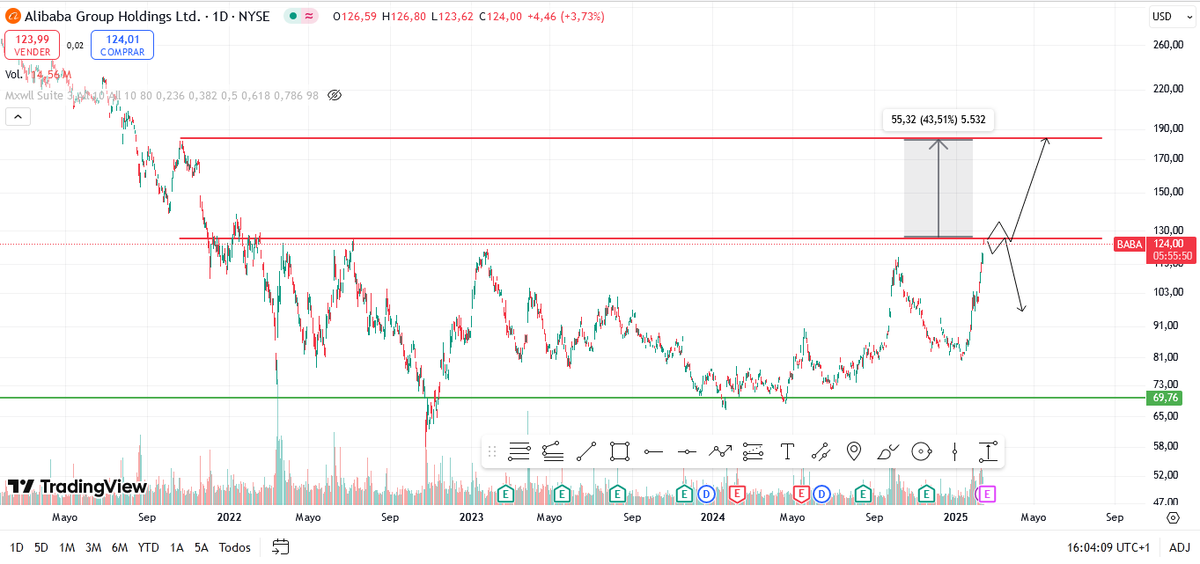Click the BABA price label on axis
Screen dimensions: 1200x564
[1130, 243]
